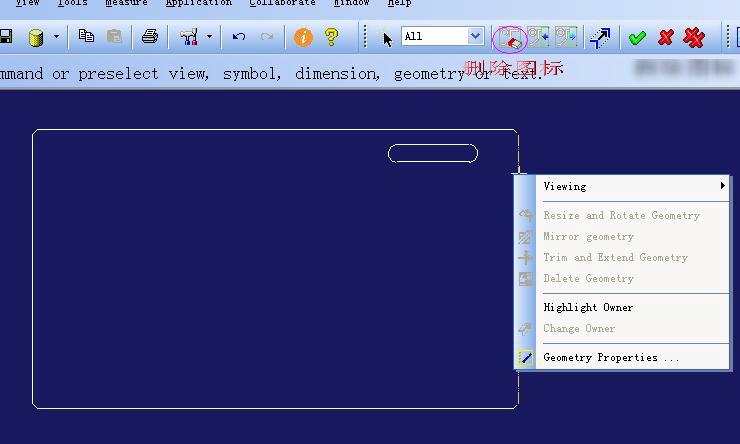Open the Collaborate menu in menu bar
This screenshot has width=740, height=444.
(282, 3)
